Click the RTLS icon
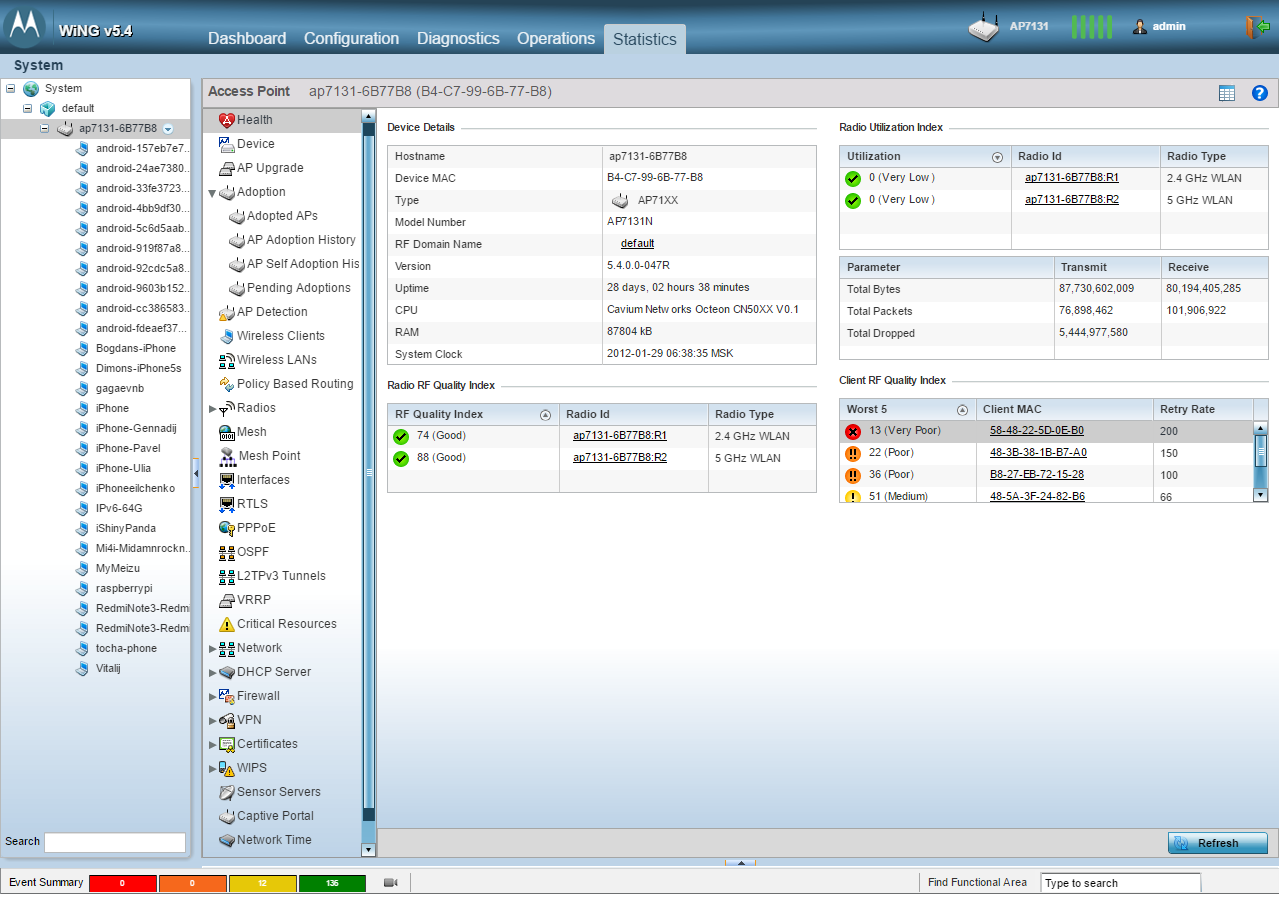This screenshot has height=897, width=1279. (227, 504)
